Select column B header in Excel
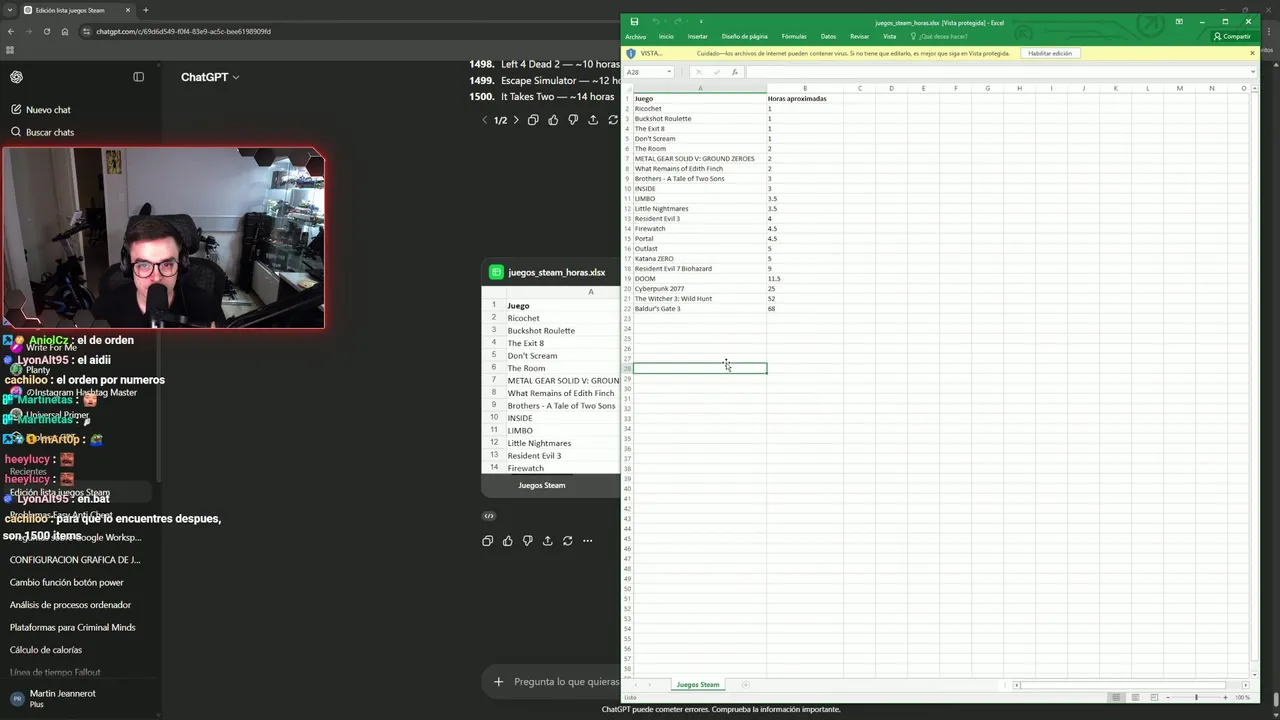 click(805, 88)
